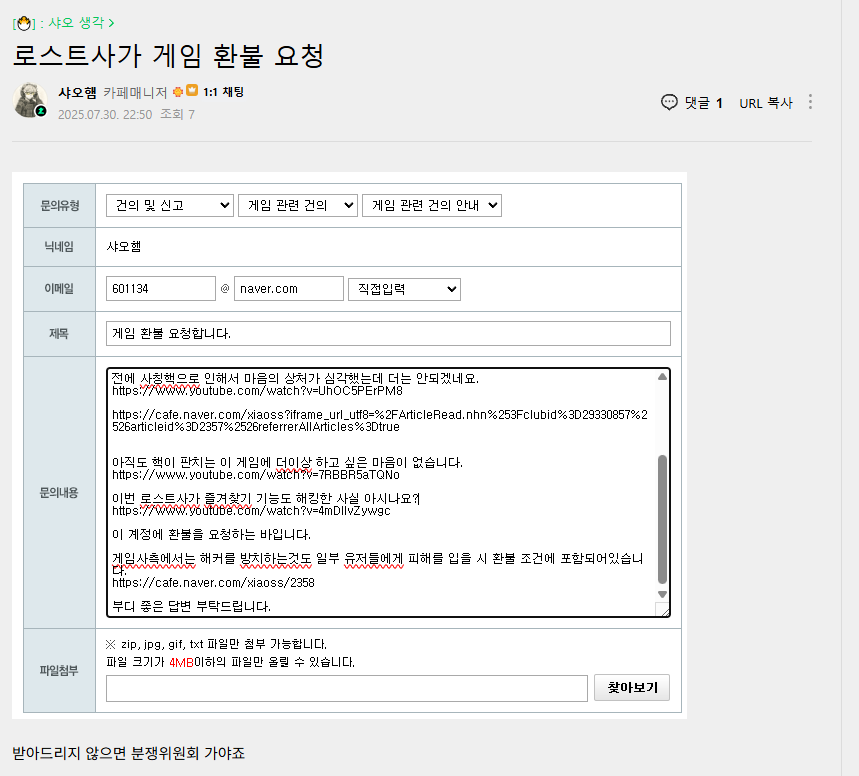Start 1:1 채팅 with author
Viewport: 859px width, 776px height.
[x=224, y=92]
